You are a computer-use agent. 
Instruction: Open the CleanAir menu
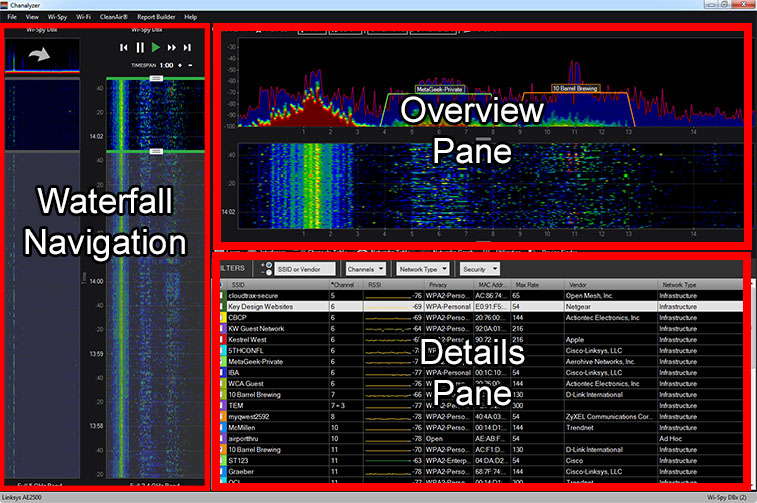pos(113,17)
